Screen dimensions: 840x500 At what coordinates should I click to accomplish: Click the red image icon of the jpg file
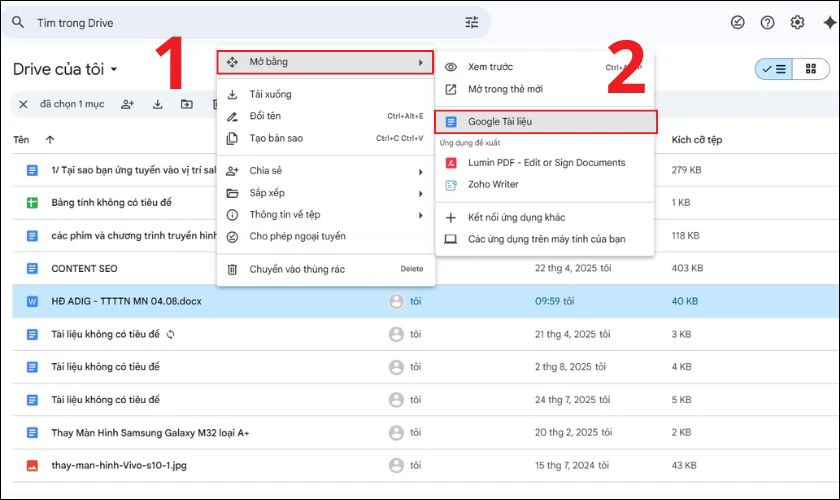pos(32,465)
